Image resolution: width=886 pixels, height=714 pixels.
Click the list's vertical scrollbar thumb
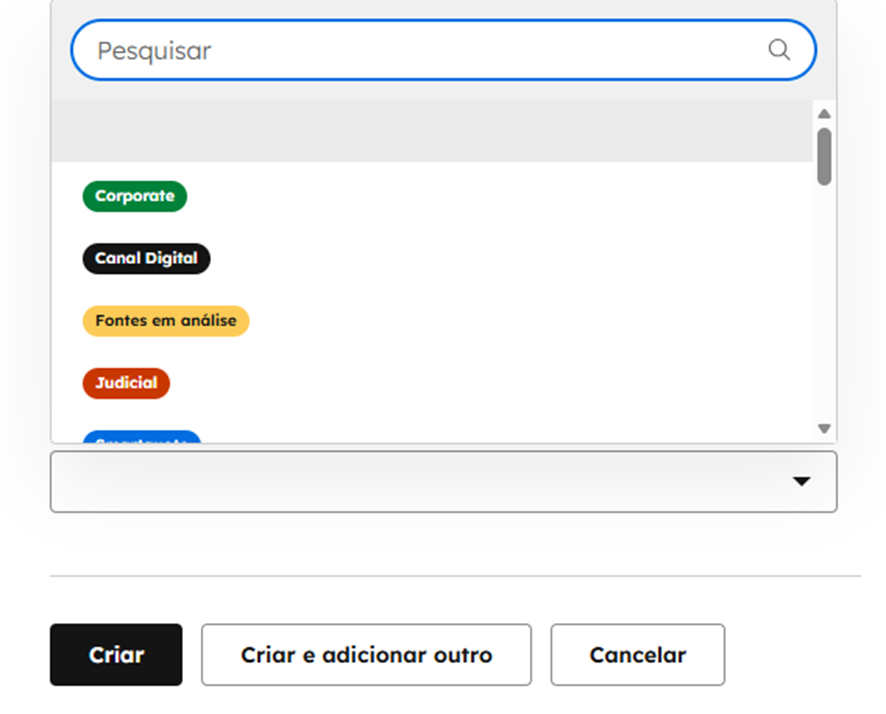coord(824,156)
